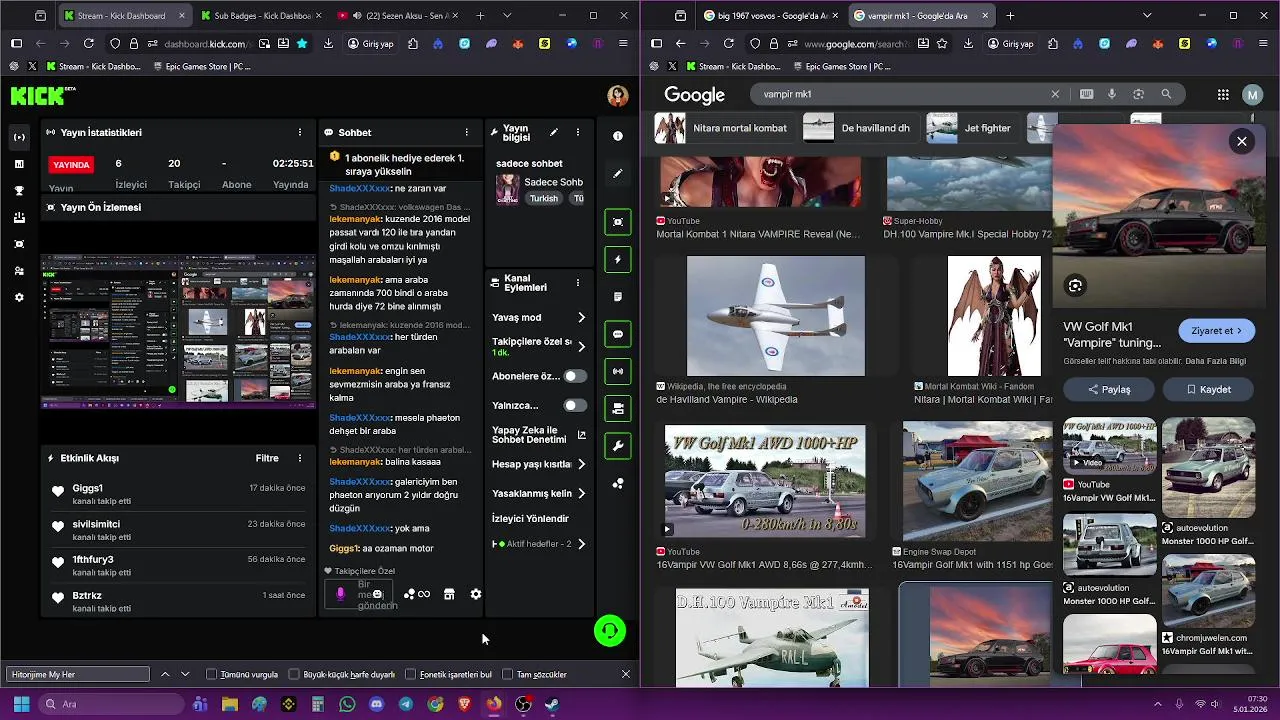Image resolution: width=1280 pixels, height=720 pixels.
Task: Edit stream info with the pencil icon
Action: pos(553,132)
